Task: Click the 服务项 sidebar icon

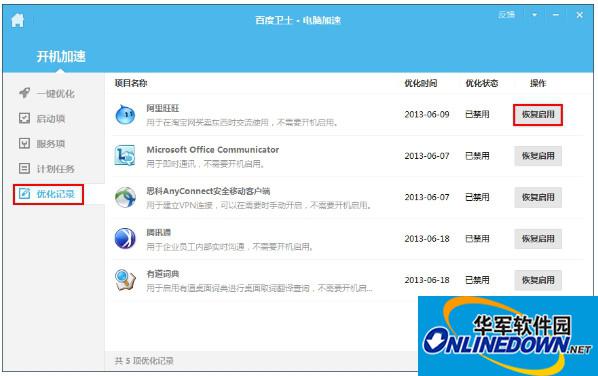Action: [x=24, y=143]
